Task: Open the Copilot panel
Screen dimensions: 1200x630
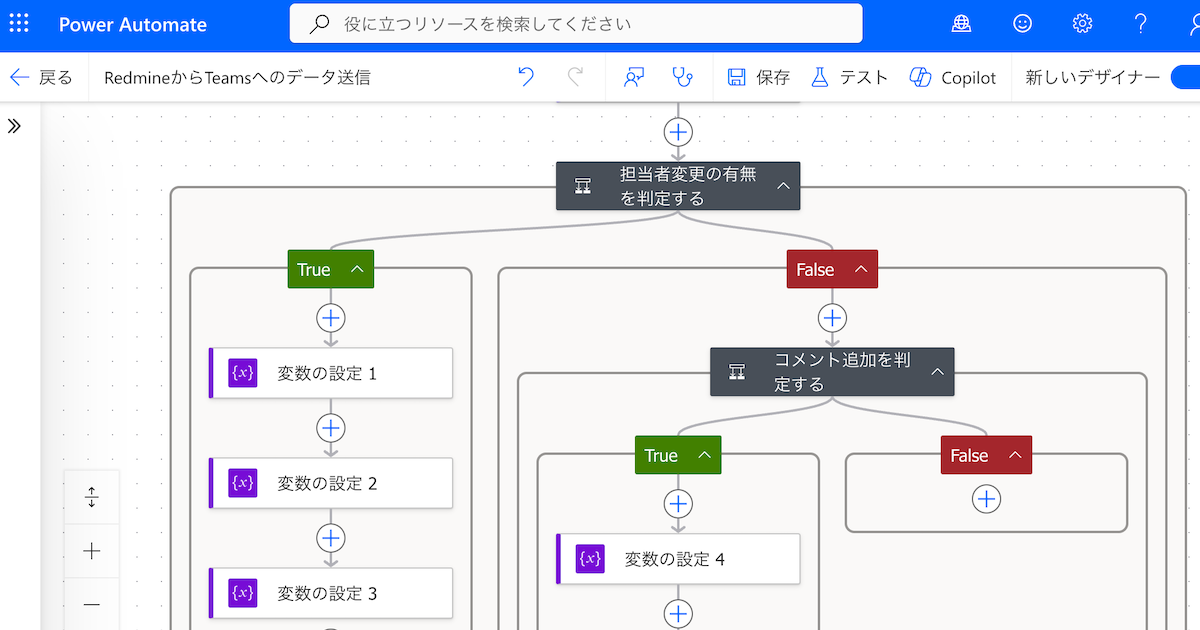Action: click(953, 77)
